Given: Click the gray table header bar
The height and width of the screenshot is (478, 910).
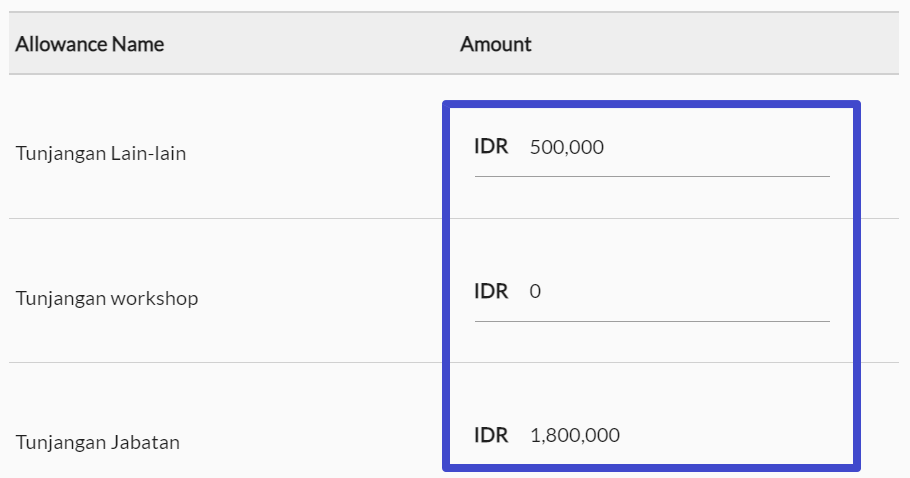Looking at the screenshot, I should click(454, 44).
